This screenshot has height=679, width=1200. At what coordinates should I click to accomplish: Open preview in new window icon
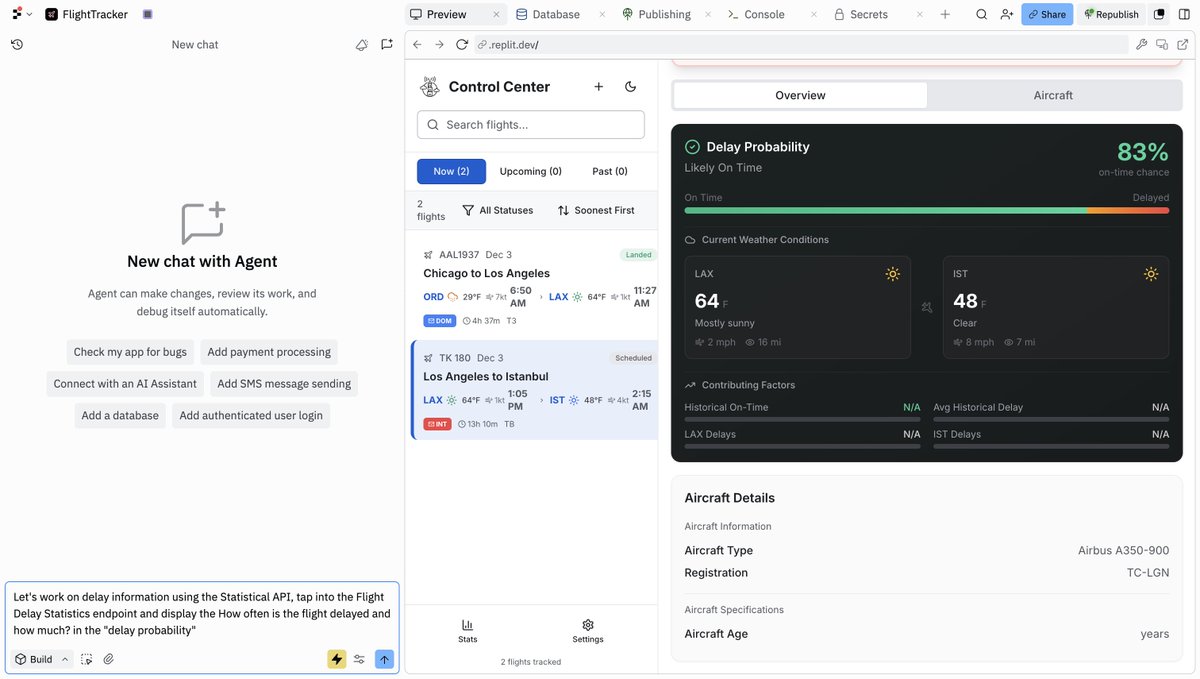(x=1183, y=45)
